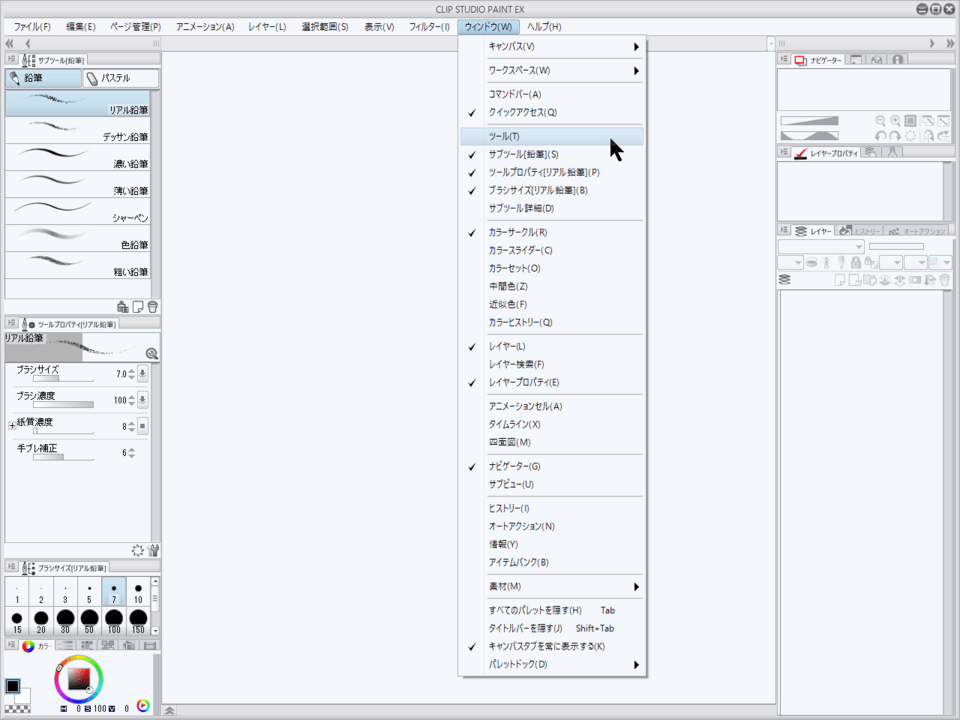Click the lock layer padlock icon

(x=856, y=263)
